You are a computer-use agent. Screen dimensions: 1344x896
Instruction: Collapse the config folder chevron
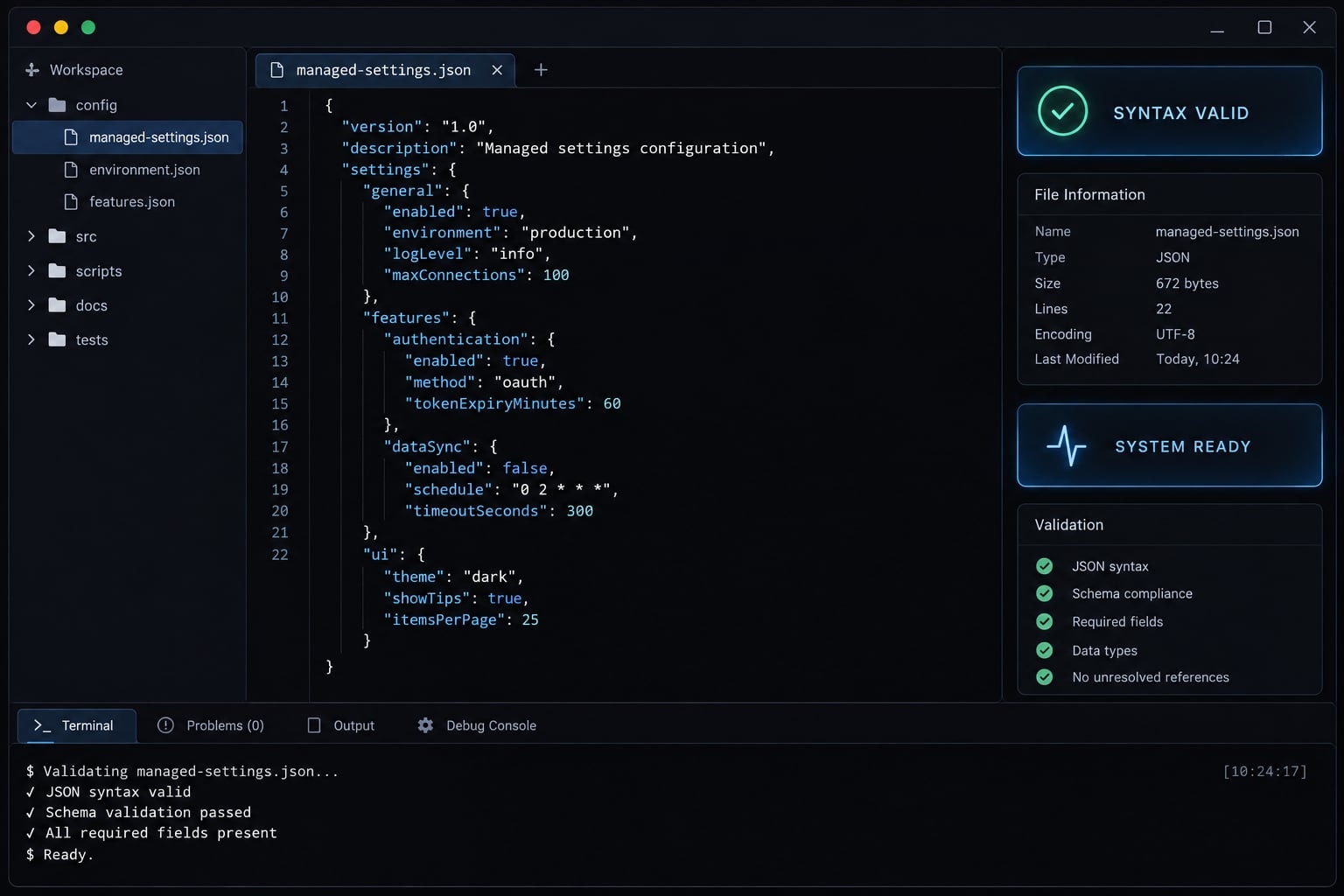tap(31, 105)
